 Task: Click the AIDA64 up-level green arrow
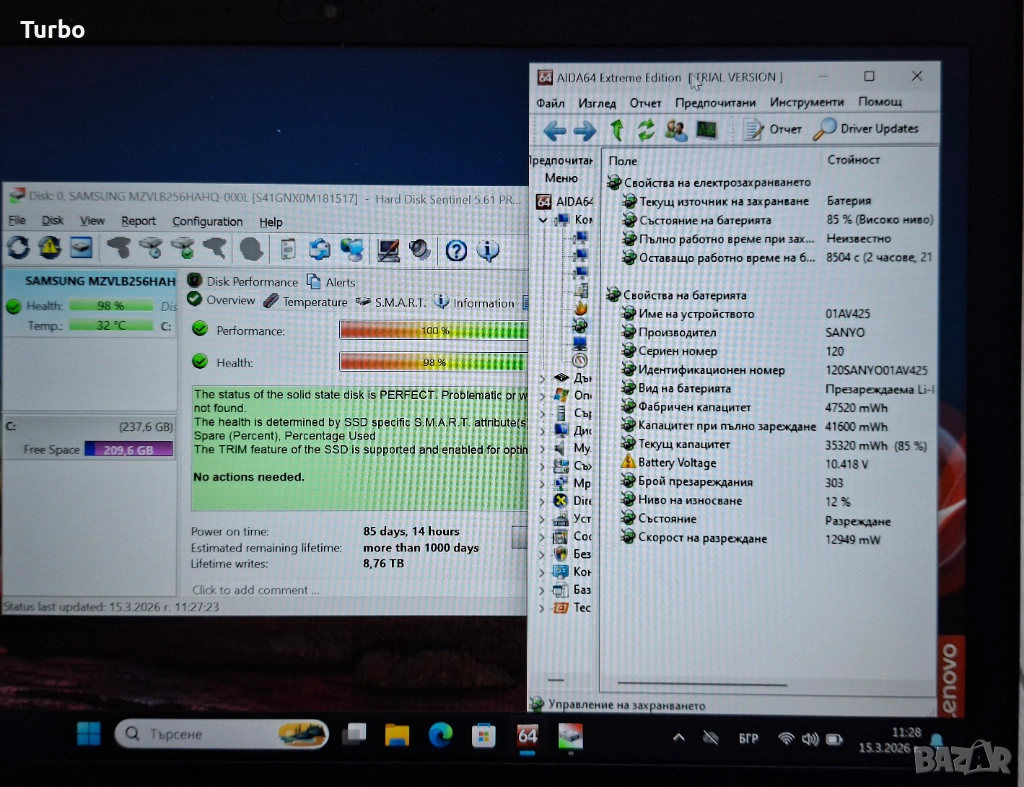(617, 130)
